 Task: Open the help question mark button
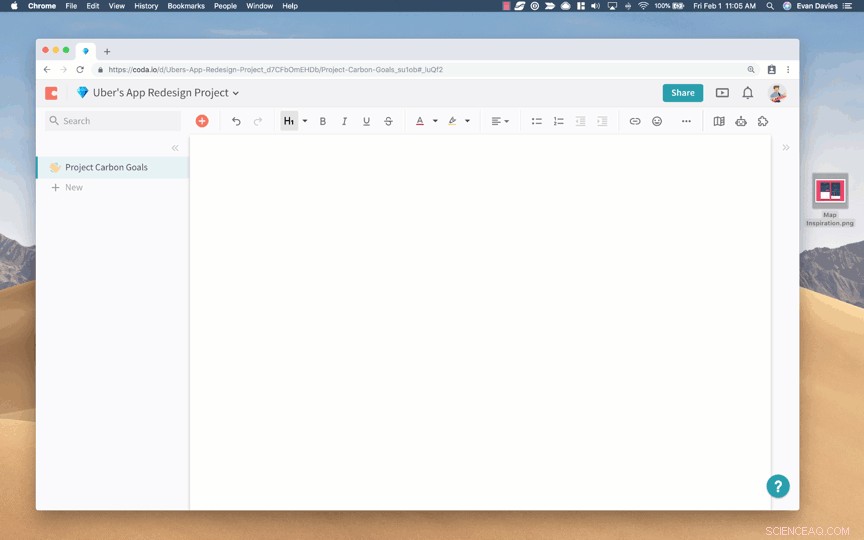(778, 486)
